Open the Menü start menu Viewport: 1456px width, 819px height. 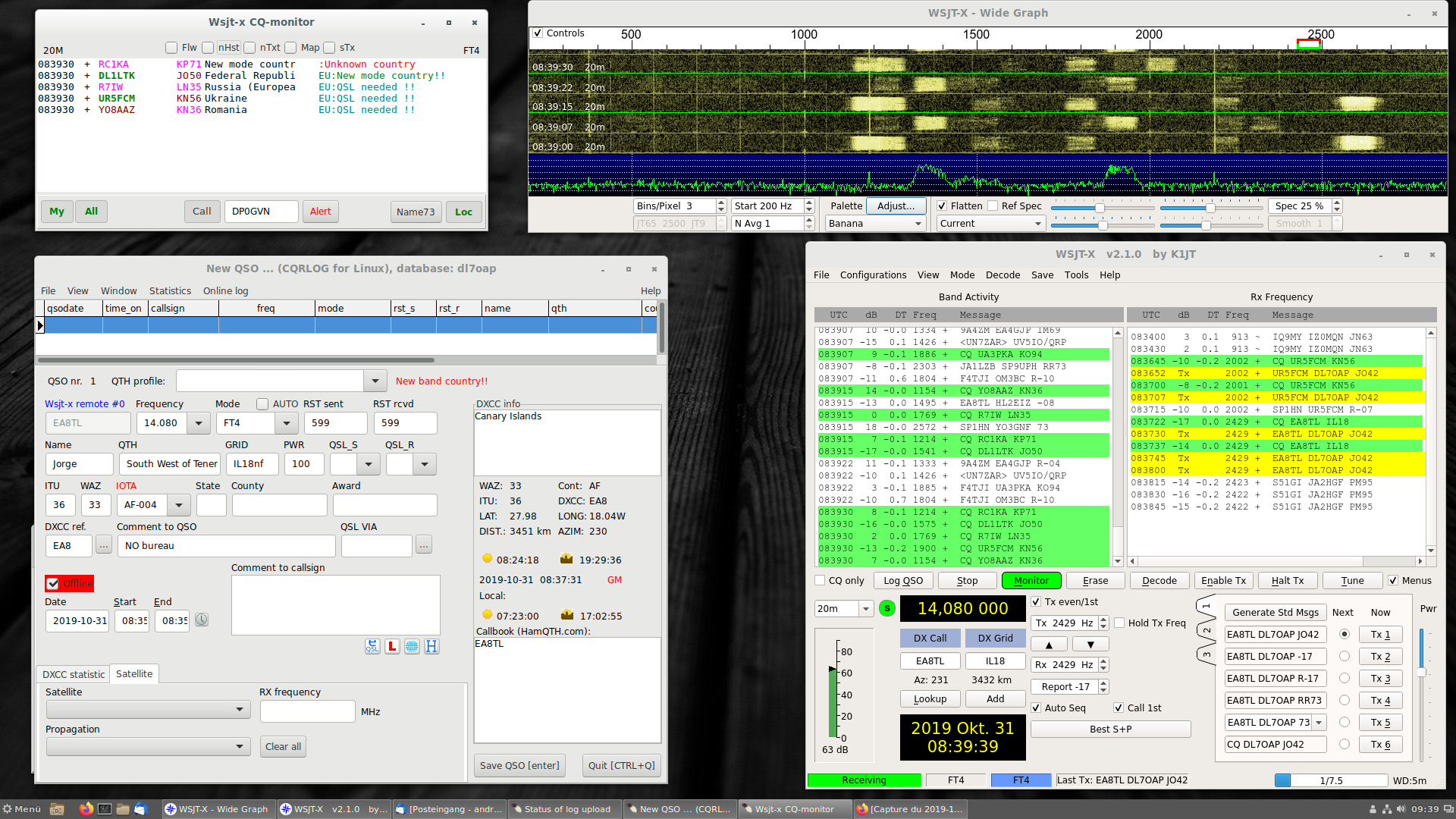click(x=21, y=809)
